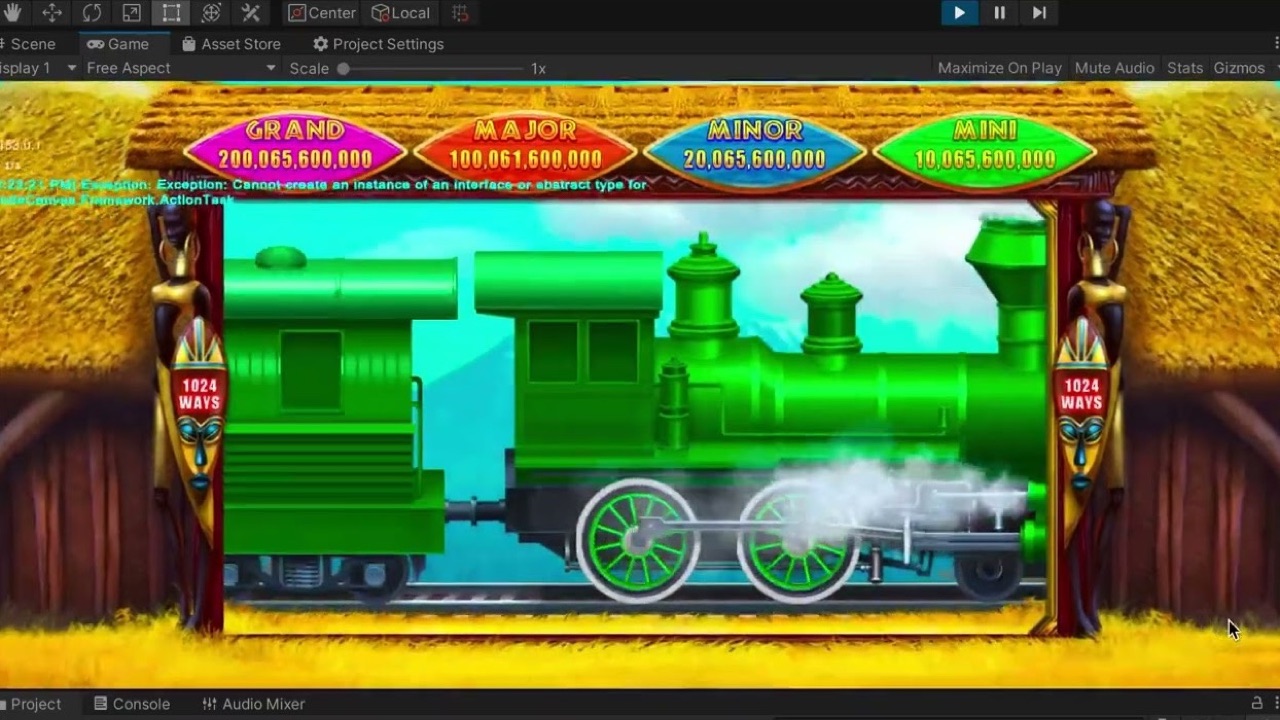This screenshot has width=1280, height=720.
Task: Select the Hand tool
Action: click(13, 13)
